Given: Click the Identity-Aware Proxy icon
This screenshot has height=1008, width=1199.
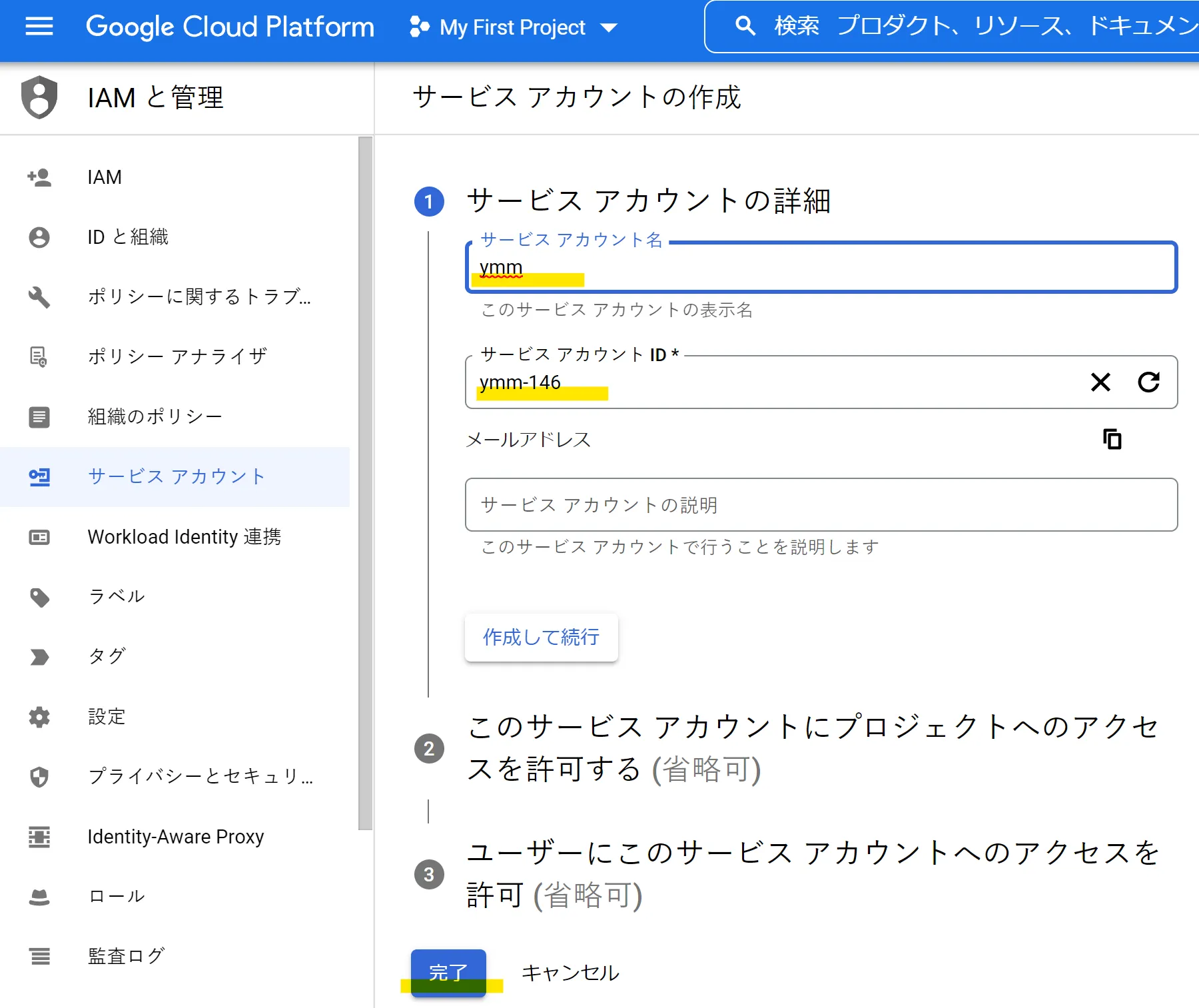Looking at the screenshot, I should (39, 837).
